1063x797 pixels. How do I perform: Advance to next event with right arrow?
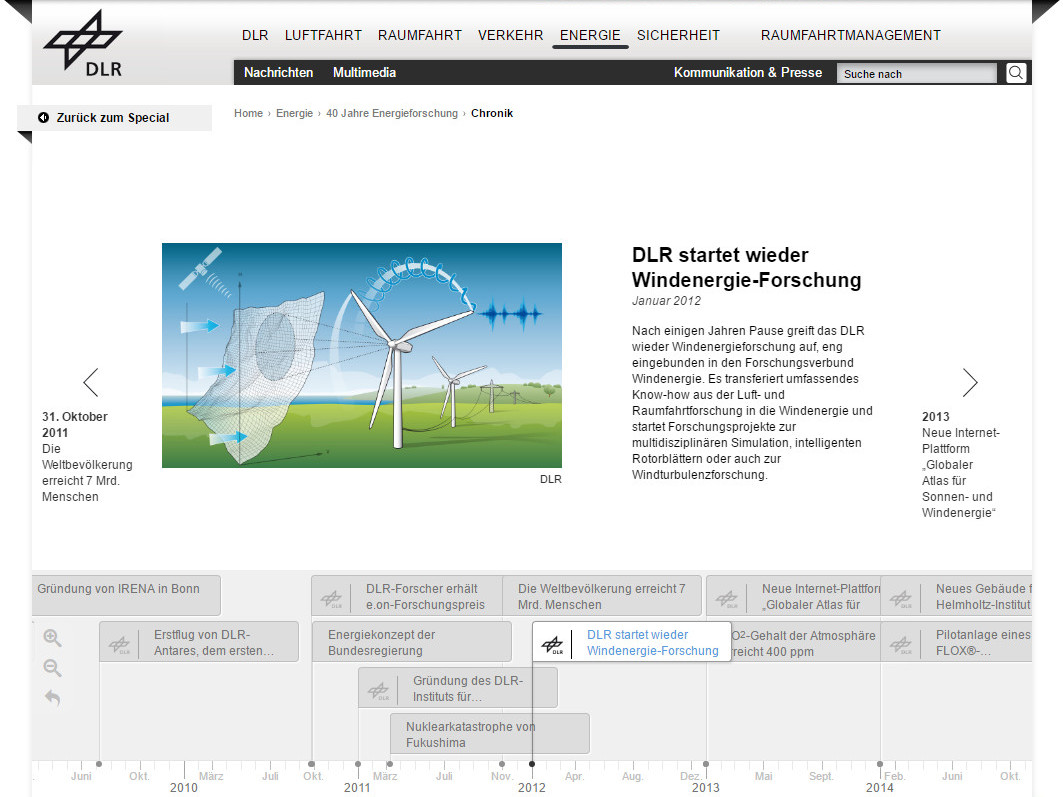969,382
